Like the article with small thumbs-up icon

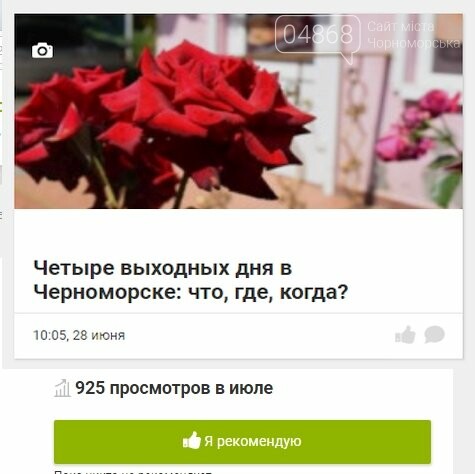click(x=405, y=335)
